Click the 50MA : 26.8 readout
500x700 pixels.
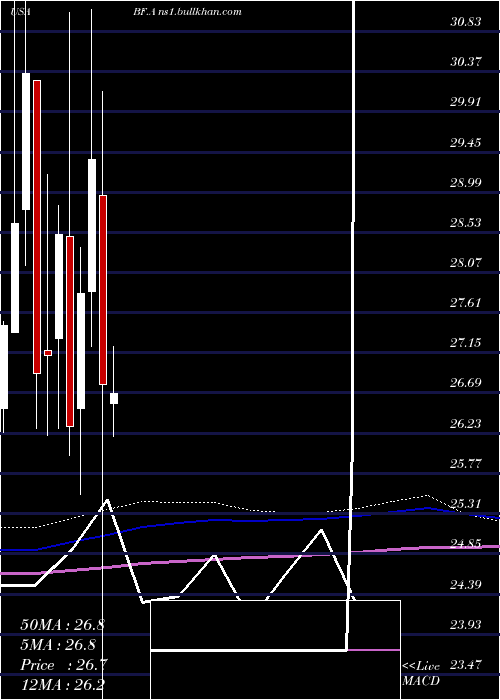(x=62, y=625)
